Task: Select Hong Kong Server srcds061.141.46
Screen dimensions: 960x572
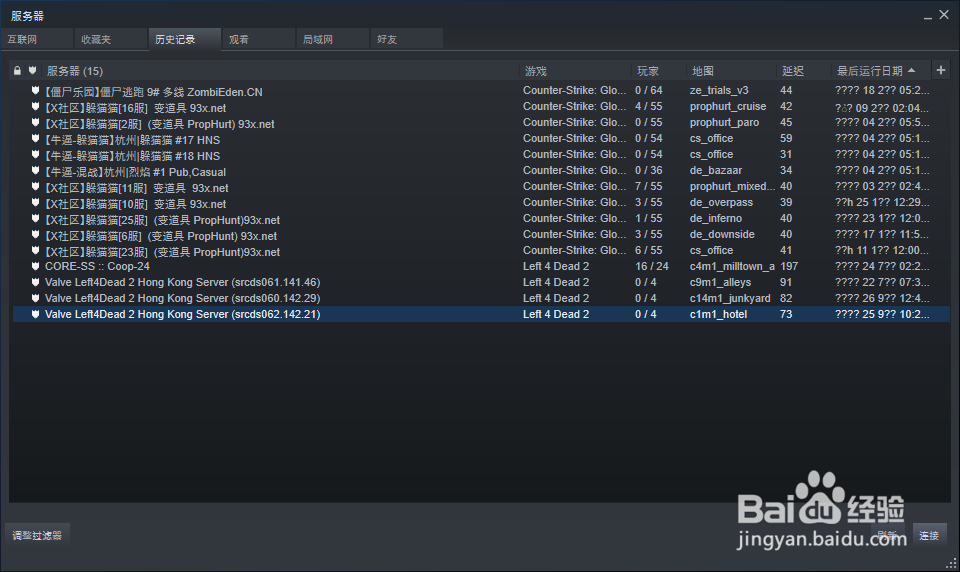Action: click(x=481, y=282)
